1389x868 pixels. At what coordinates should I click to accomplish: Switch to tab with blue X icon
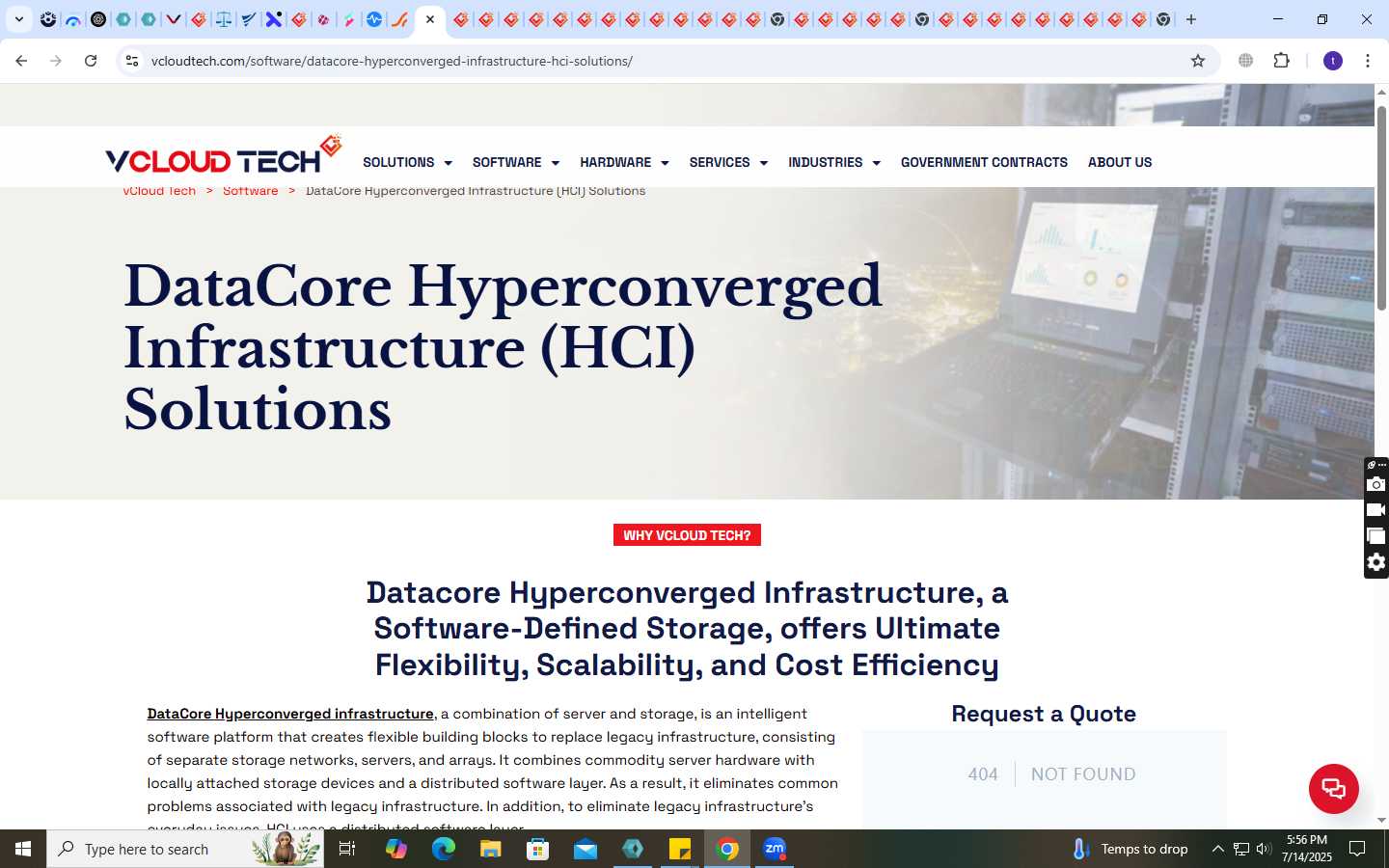pos(274,19)
